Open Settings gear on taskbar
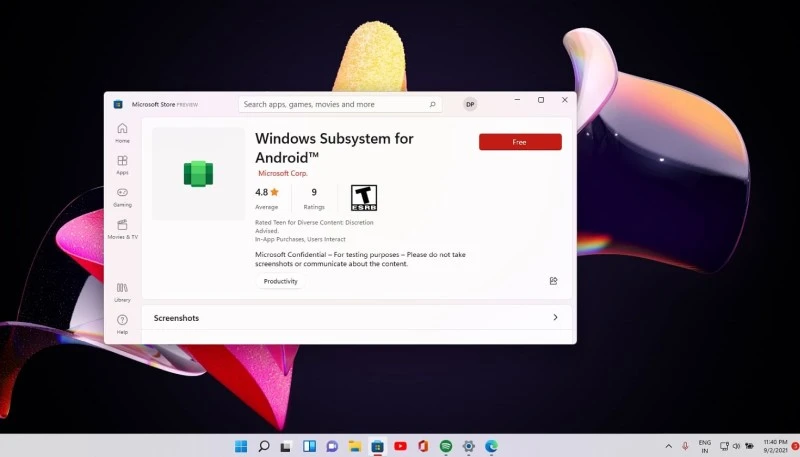 (x=468, y=446)
